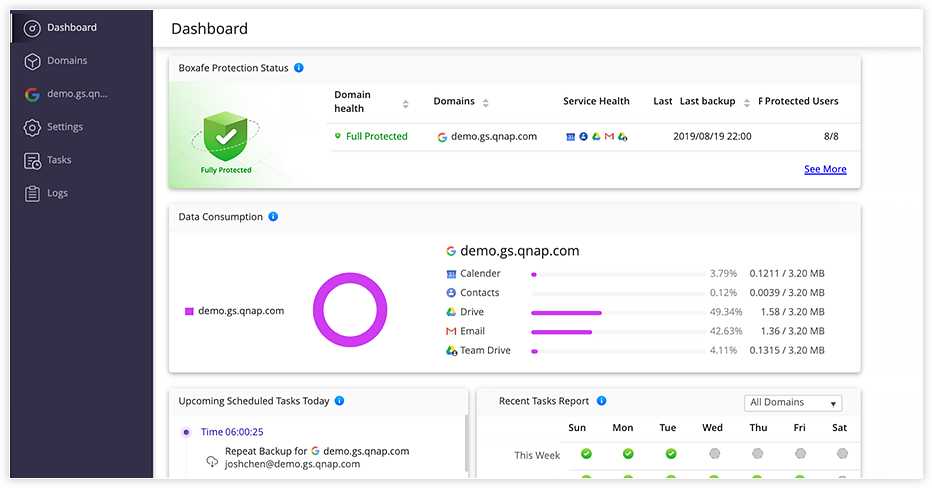932x488 pixels.
Task: Sort by Domain health column
Action: 405,104
